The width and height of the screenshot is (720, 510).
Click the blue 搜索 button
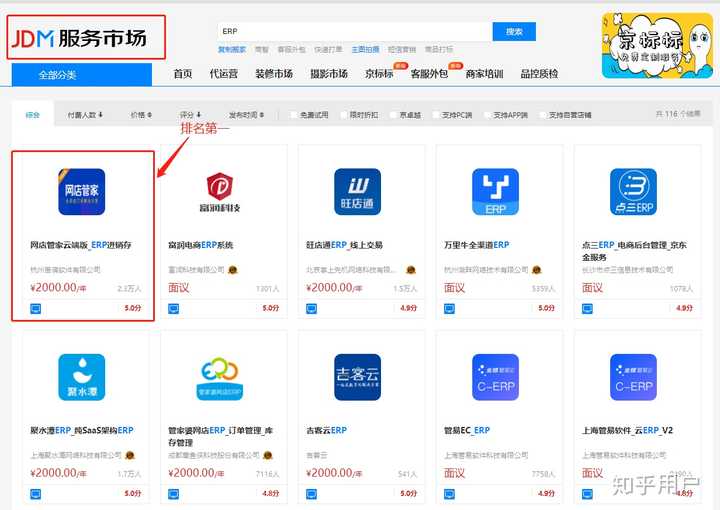click(514, 32)
